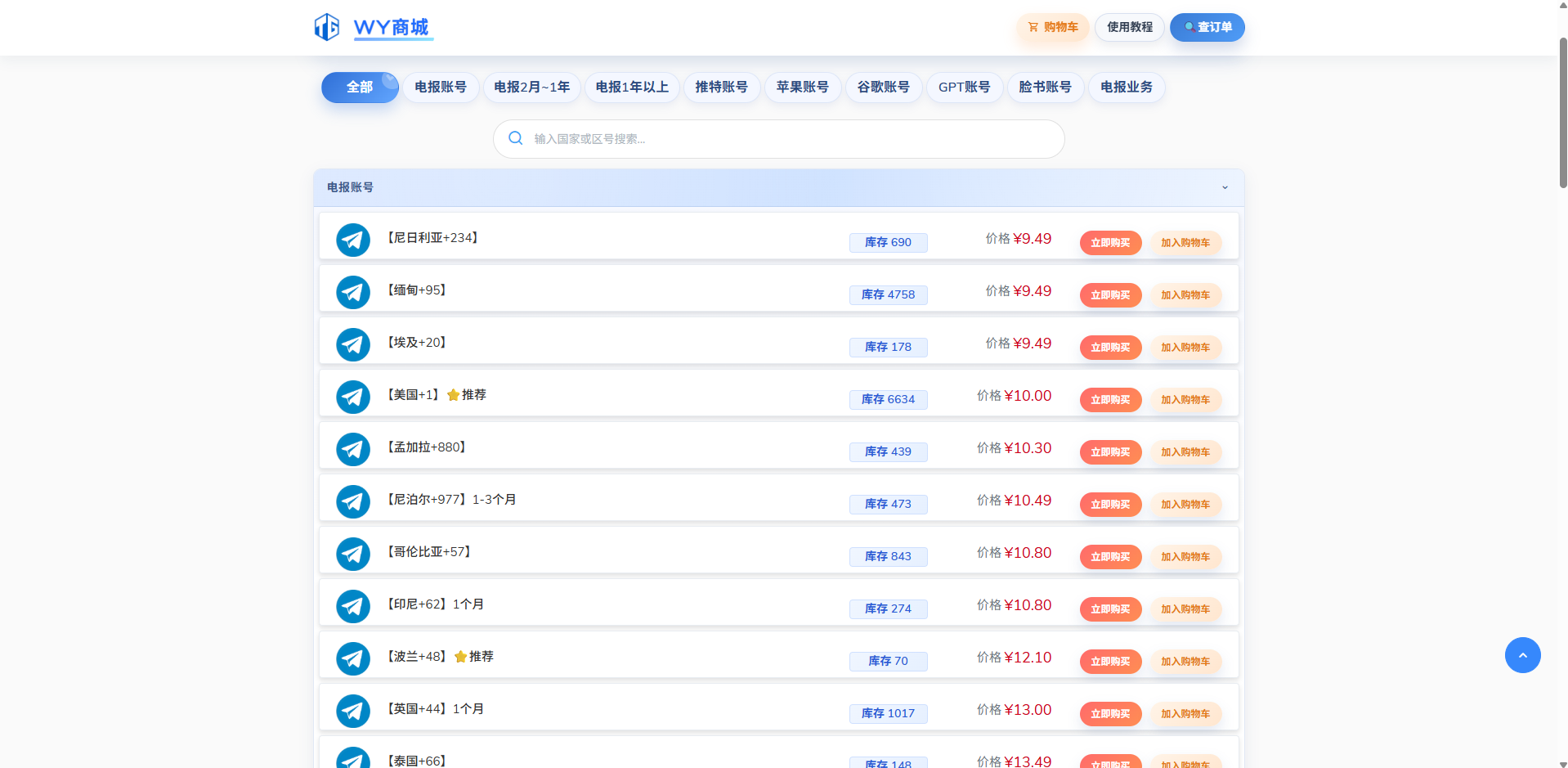Open the 使用教程 tutorial

(1129, 27)
